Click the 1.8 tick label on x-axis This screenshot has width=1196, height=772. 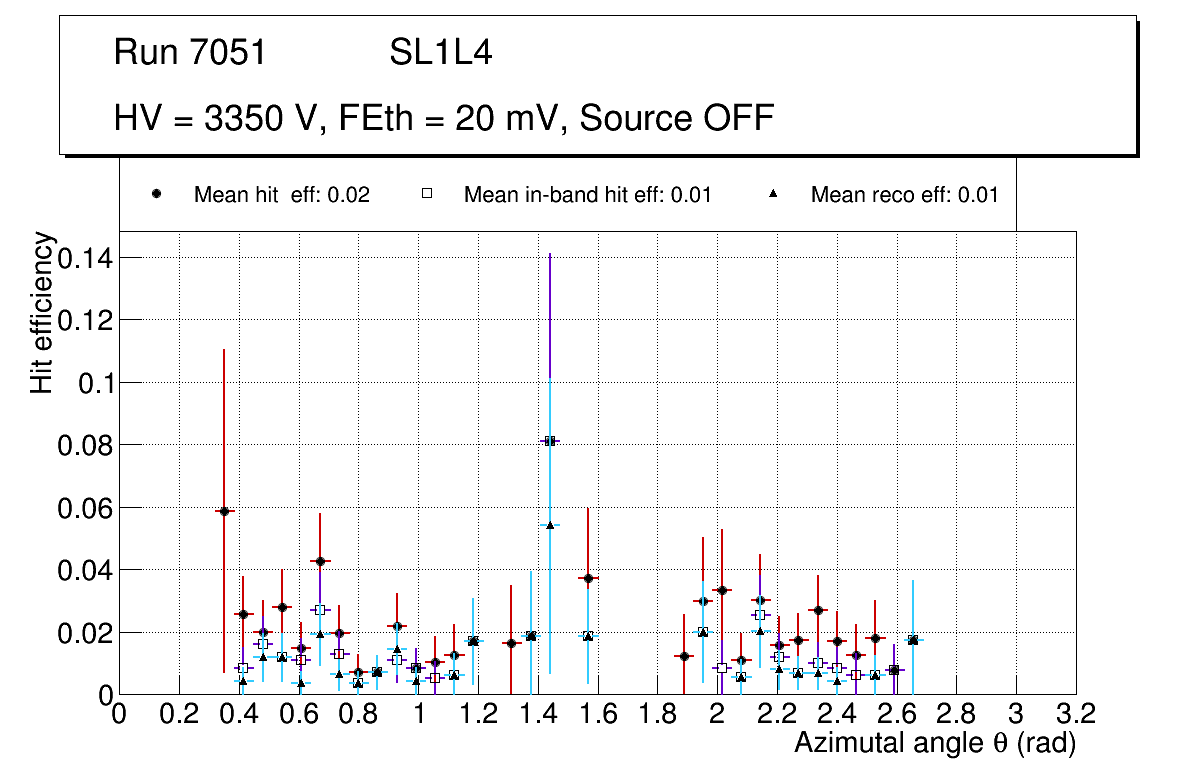point(657,714)
